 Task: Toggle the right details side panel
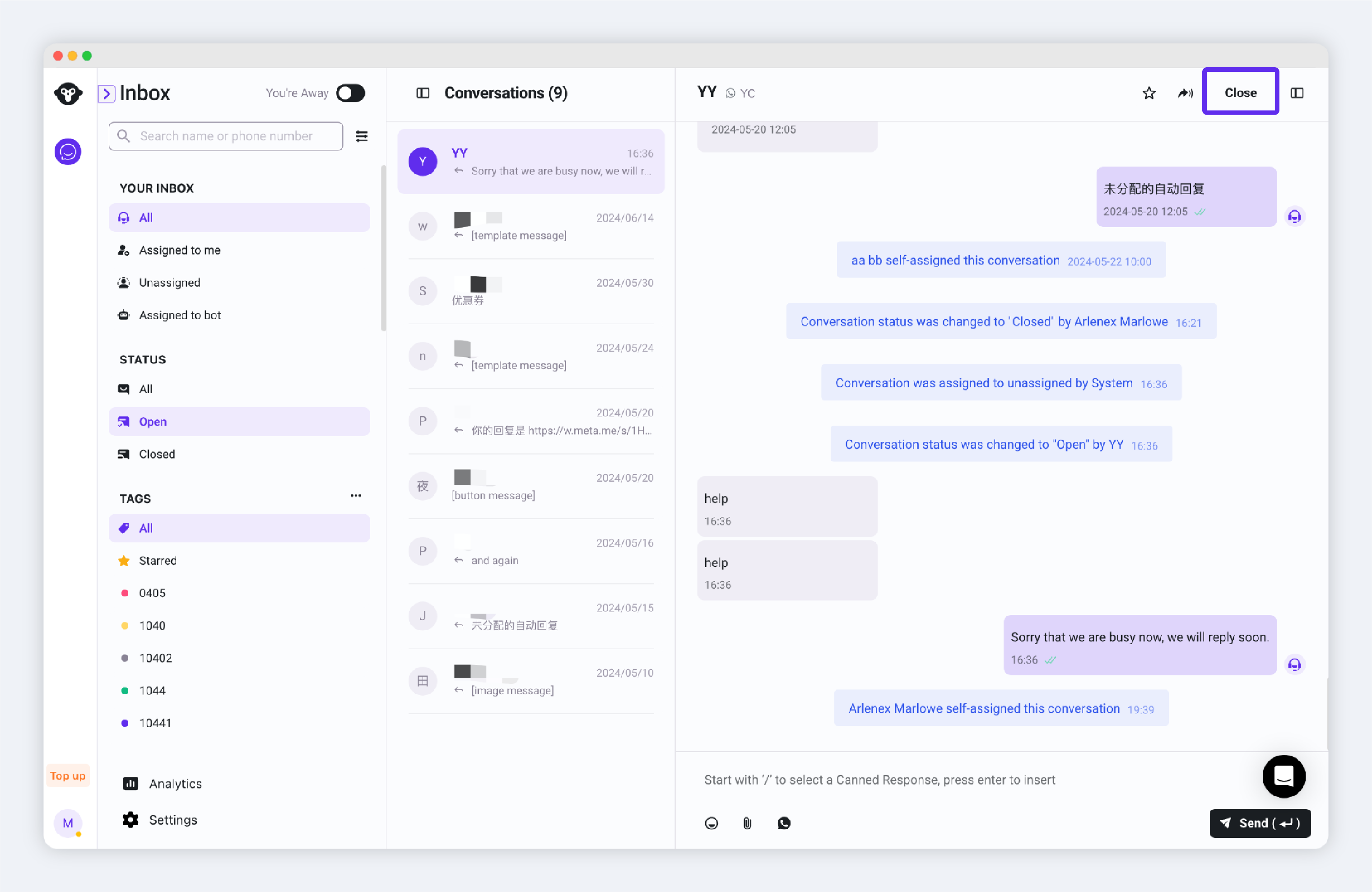click(1297, 93)
